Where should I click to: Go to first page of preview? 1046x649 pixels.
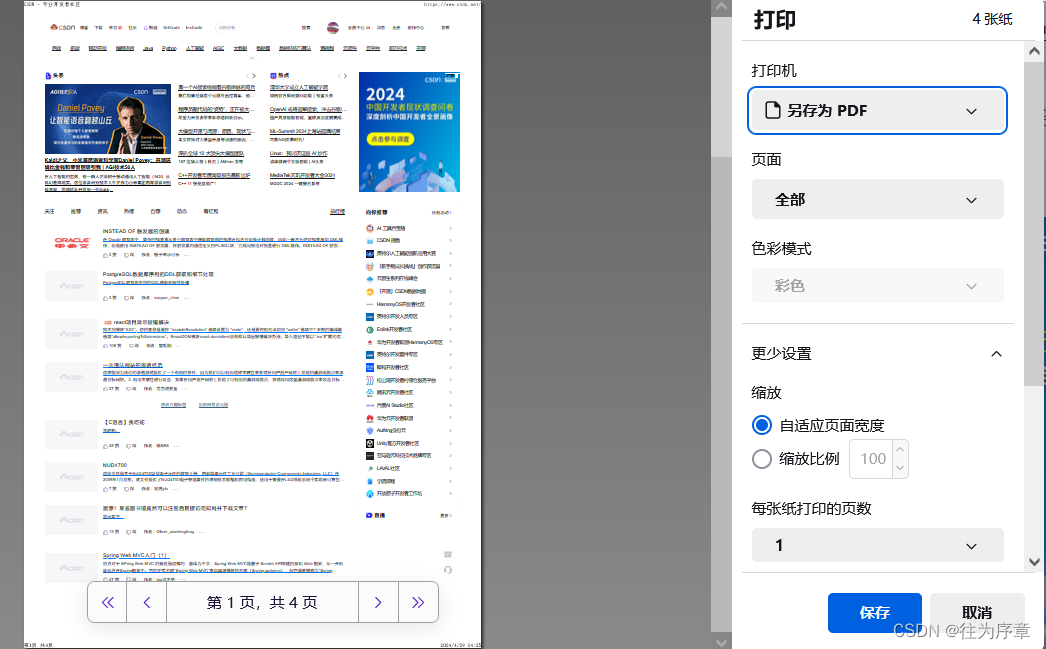pos(107,602)
